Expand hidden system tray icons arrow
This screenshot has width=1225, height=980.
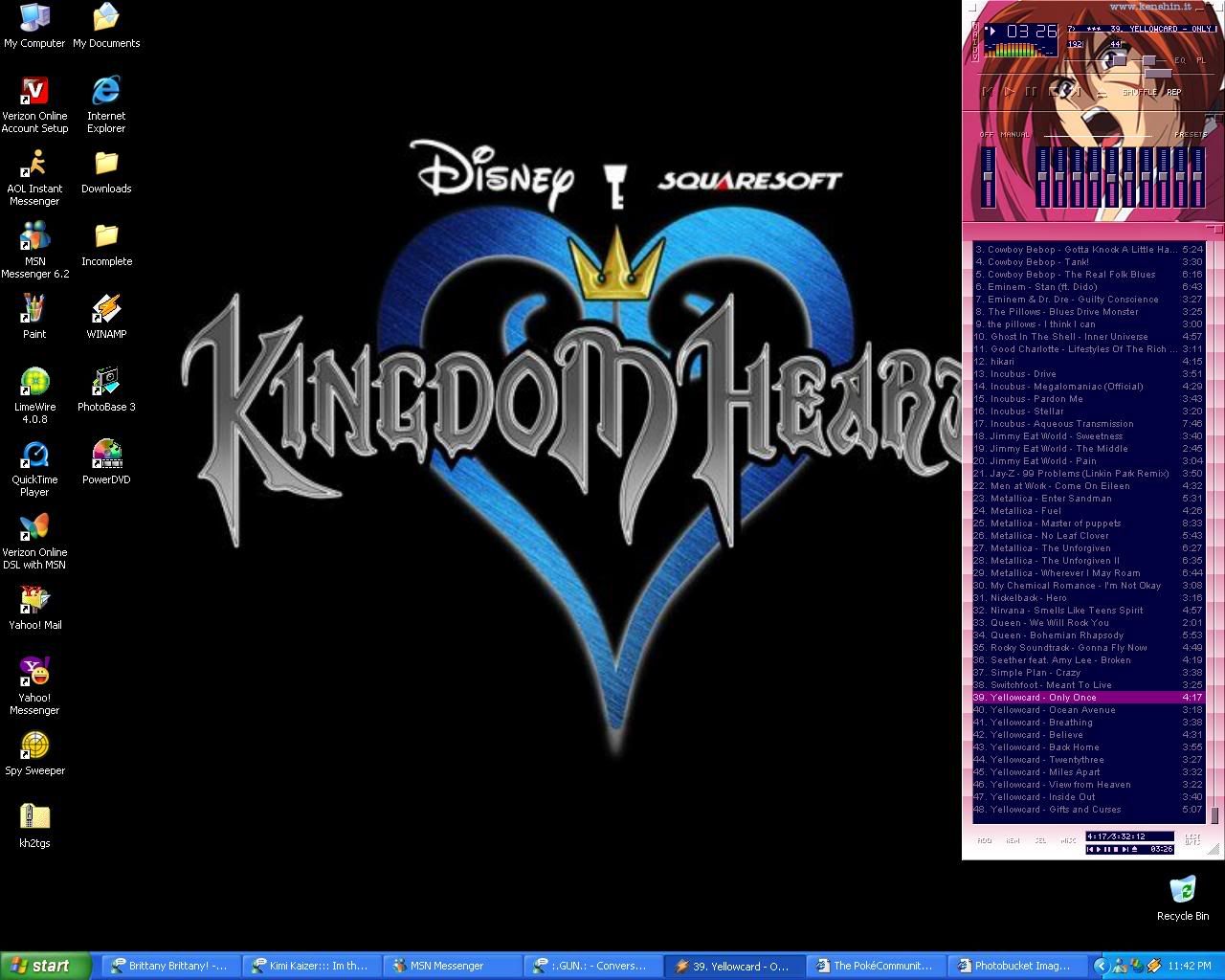point(1102,966)
